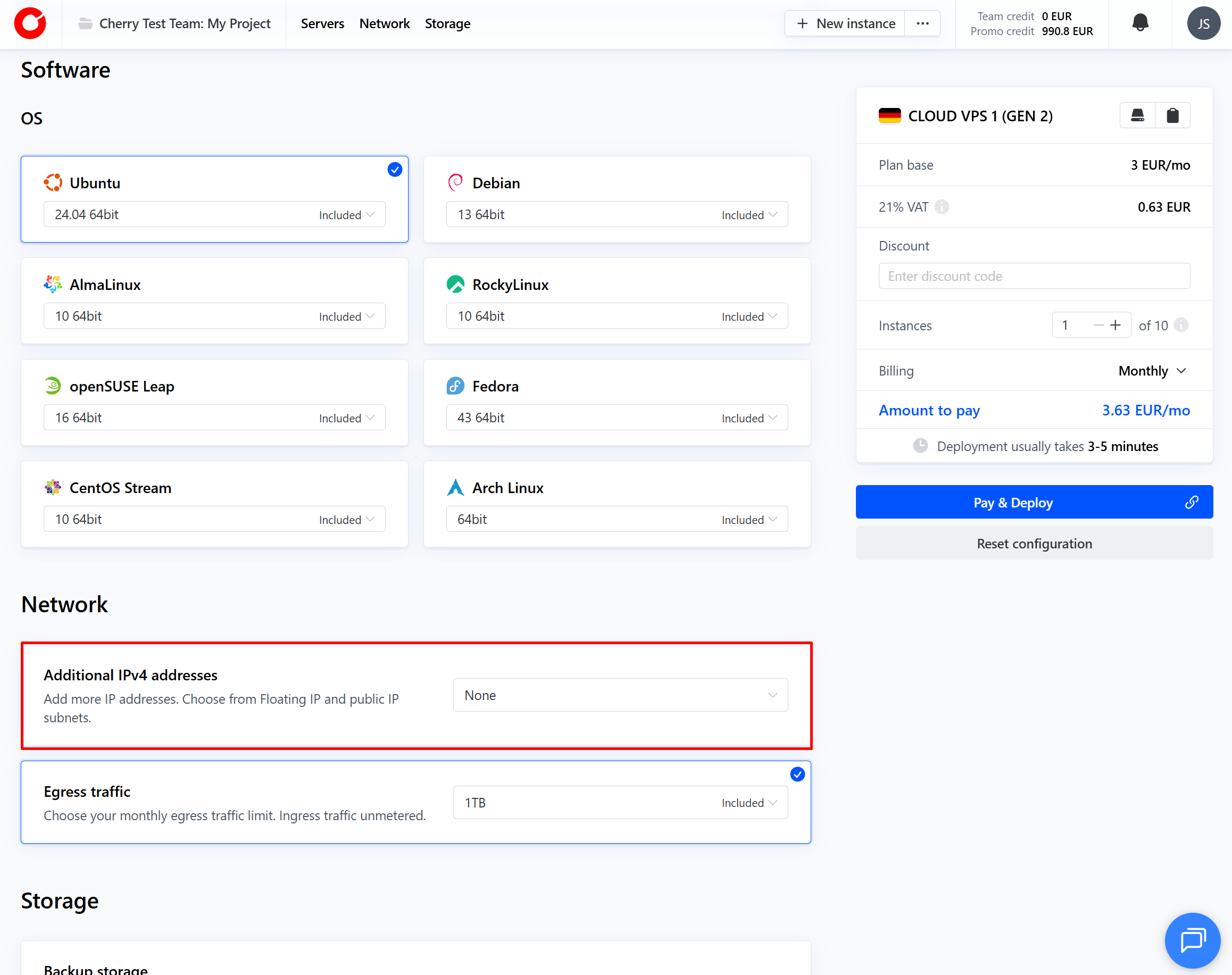The height and width of the screenshot is (975, 1232).
Task: Click the VAT info icon
Action: click(942, 206)
